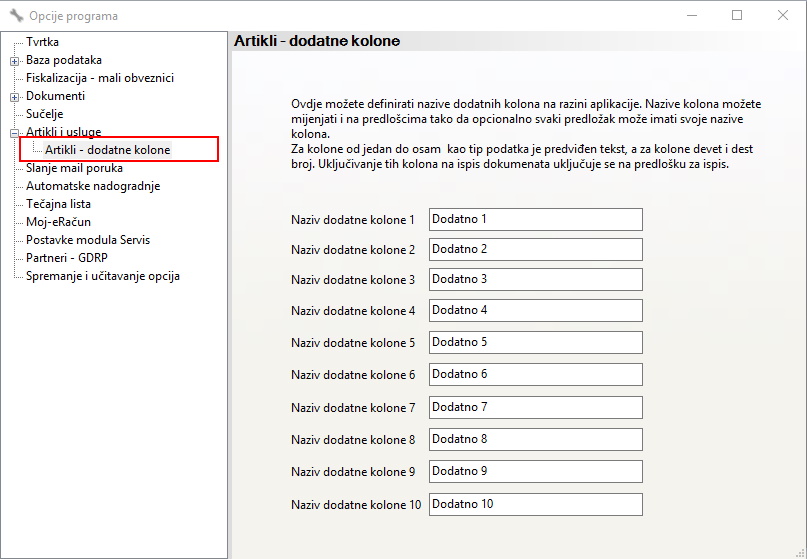Select Postavke modula Servis

tap(88, 240)
